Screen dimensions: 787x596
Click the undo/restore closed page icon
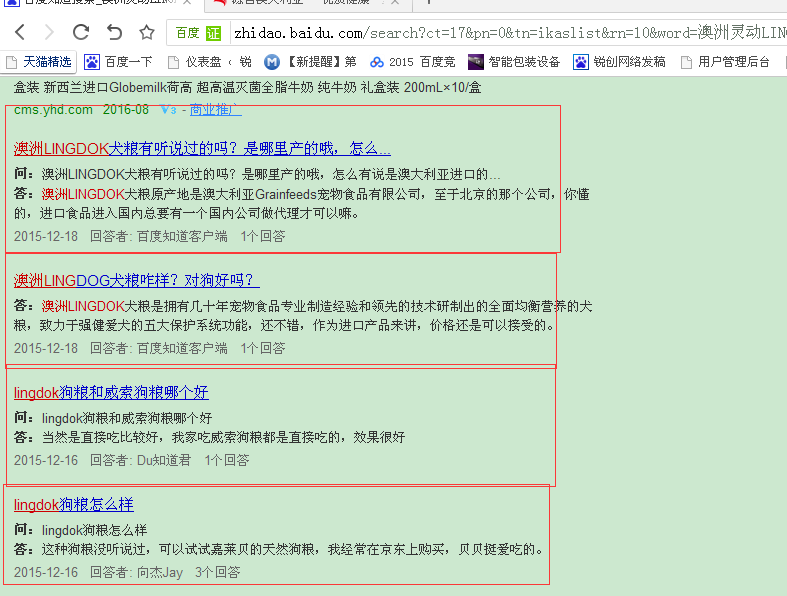pos(114,32)
